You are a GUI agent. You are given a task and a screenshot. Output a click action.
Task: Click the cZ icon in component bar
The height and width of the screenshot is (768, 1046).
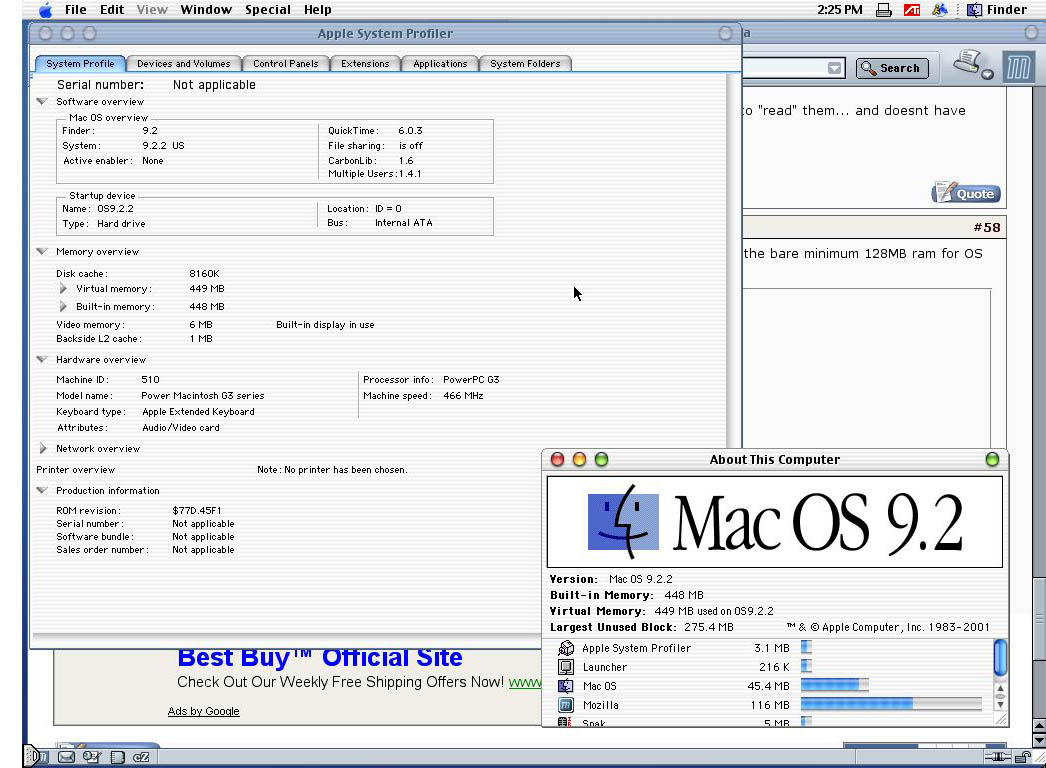[x=141, y=757]
